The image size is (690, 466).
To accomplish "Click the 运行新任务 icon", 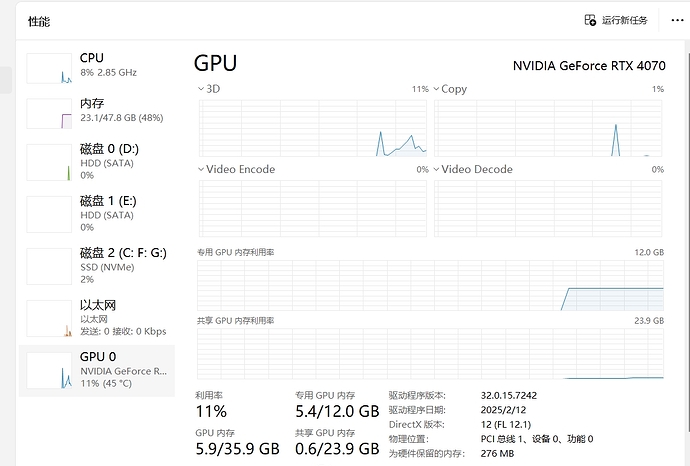I will [590, 20].
